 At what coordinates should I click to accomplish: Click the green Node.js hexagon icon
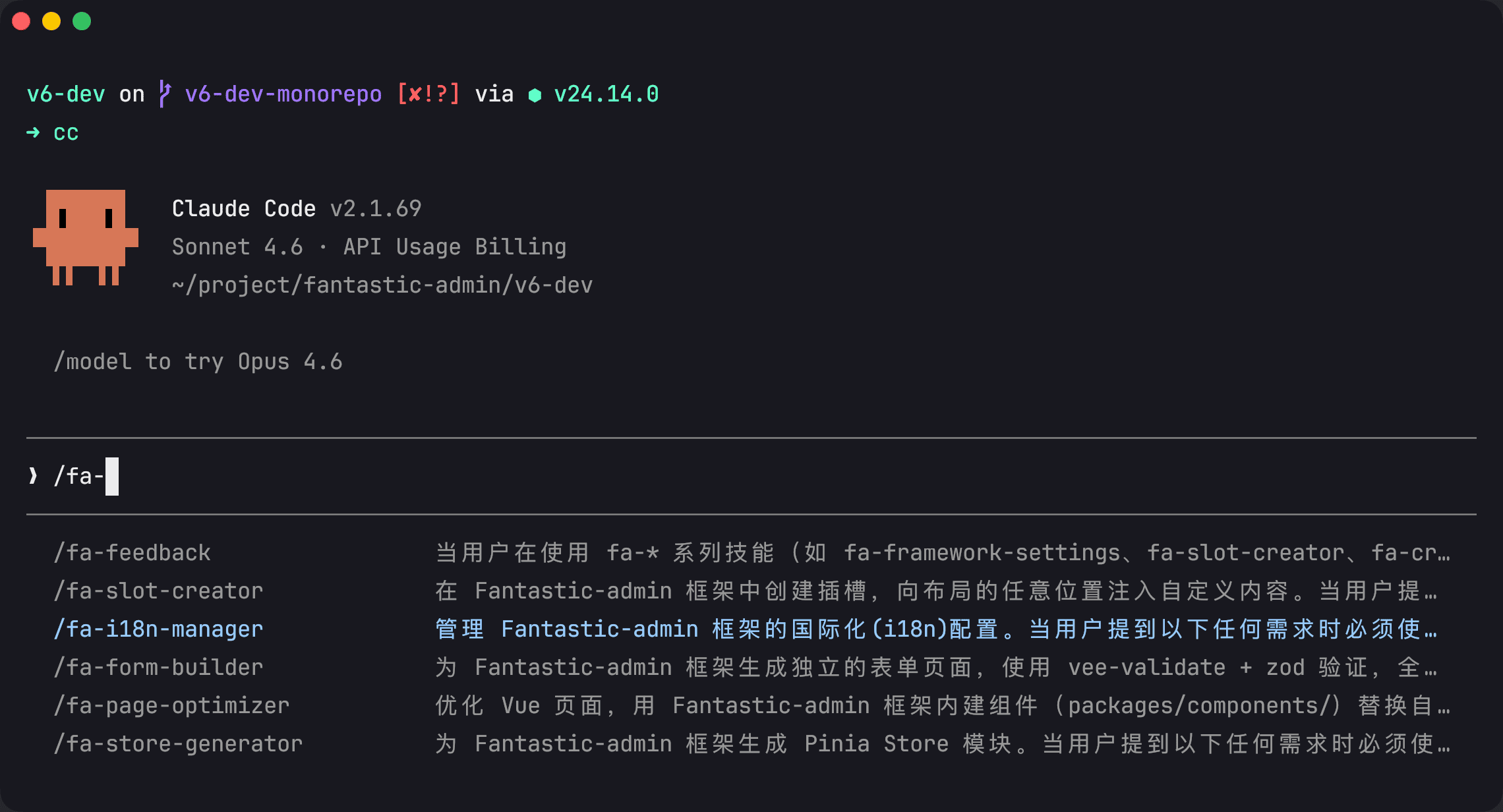(x=535, y=96)
